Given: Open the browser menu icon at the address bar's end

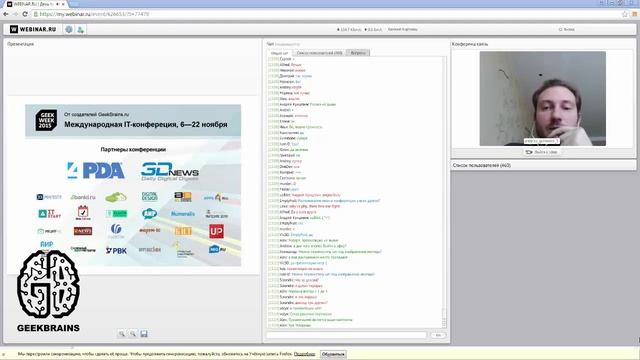Looking at the screenshot, I should (x=635, y=14).
